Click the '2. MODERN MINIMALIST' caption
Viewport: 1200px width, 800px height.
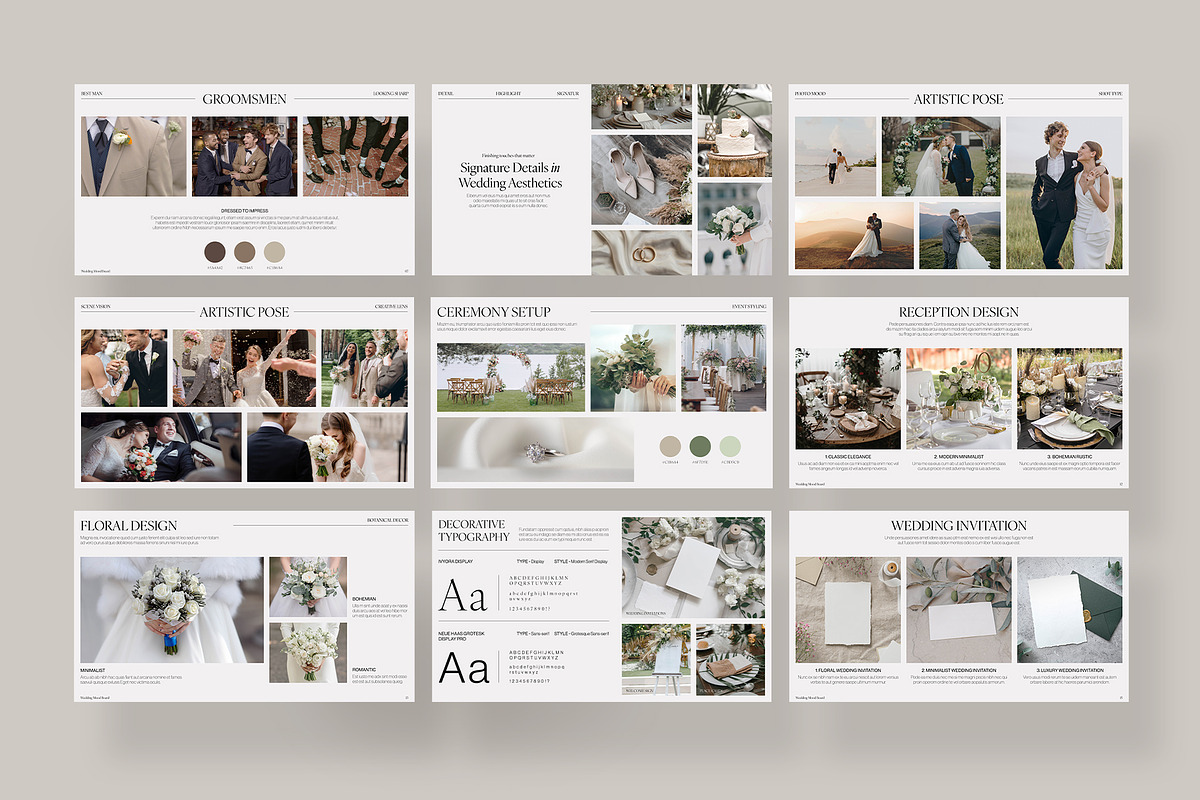(x=958, y=457)
